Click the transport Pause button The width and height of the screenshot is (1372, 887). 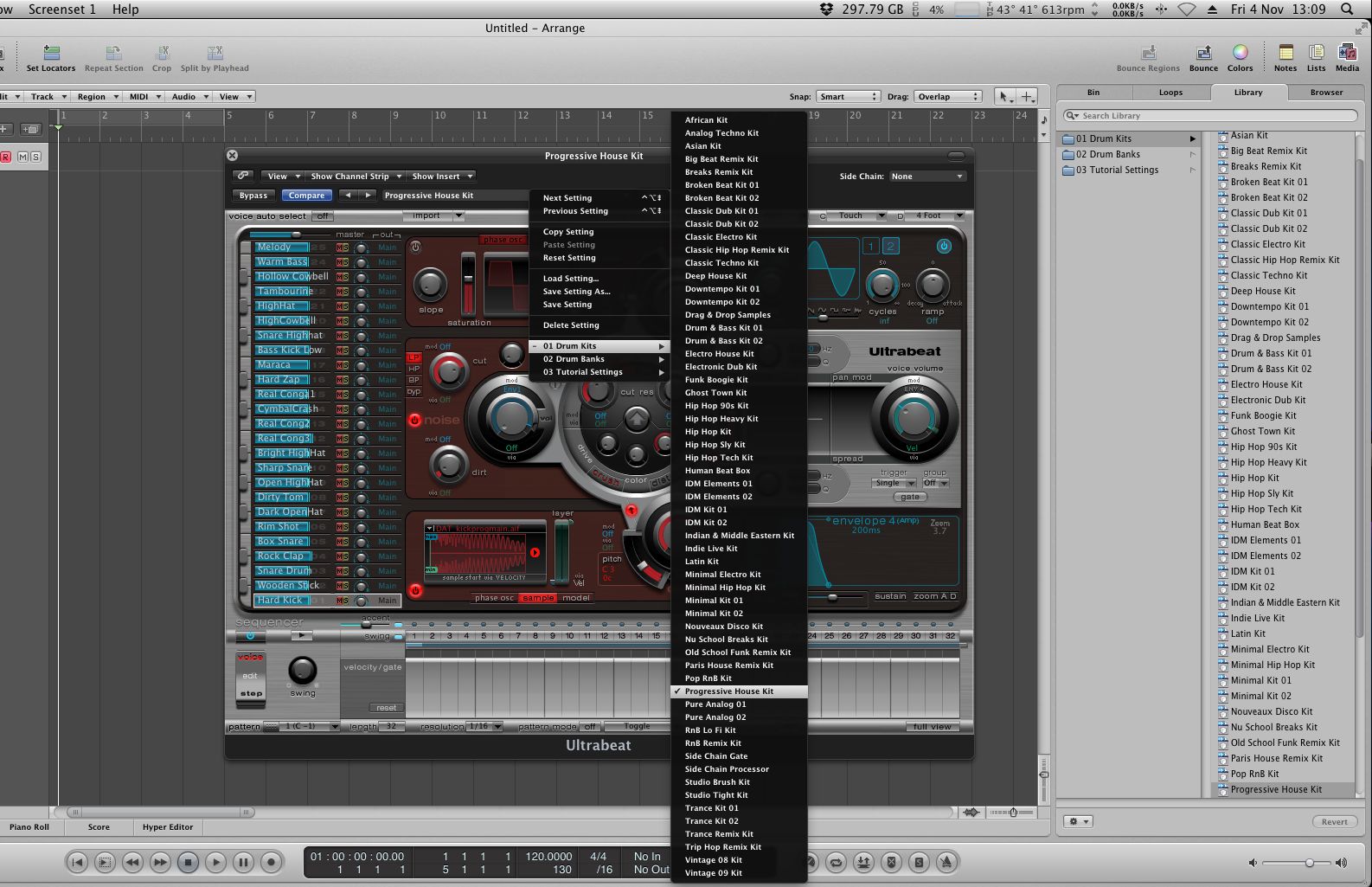tap(243, 862)
